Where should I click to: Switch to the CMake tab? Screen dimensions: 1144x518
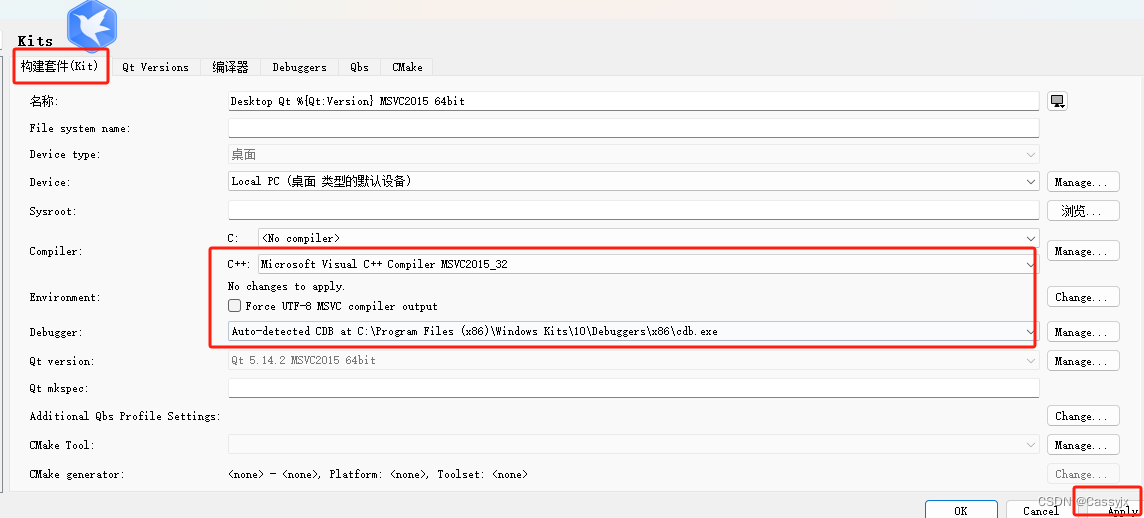(x=407, y=67)
